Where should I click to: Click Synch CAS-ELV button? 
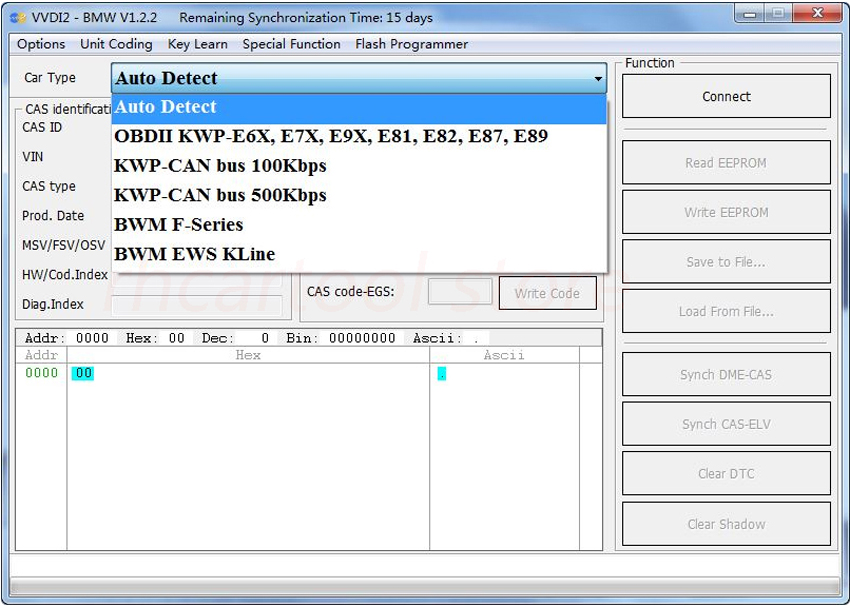pyautogui.click(x=726, y=424)
